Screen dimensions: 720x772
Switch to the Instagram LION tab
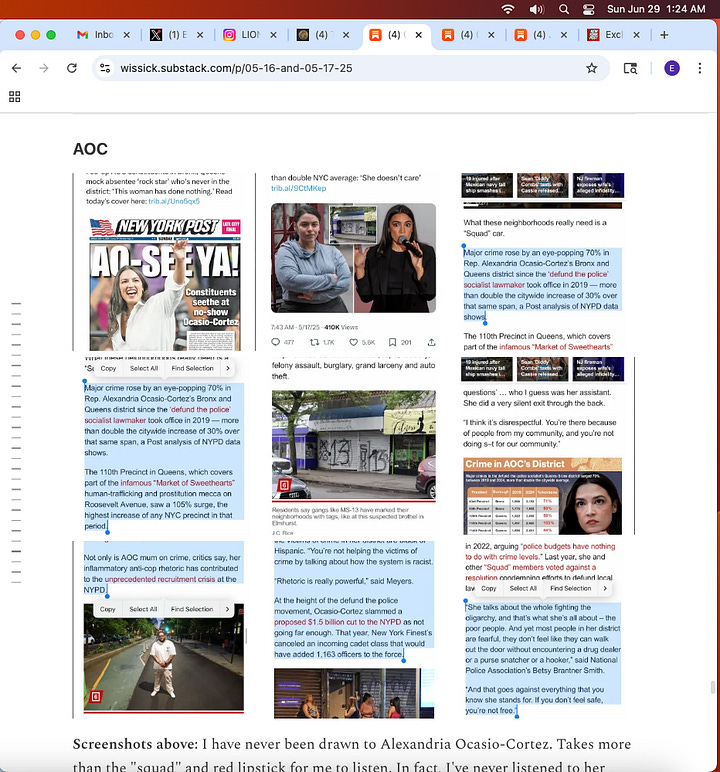click(242, 35)
